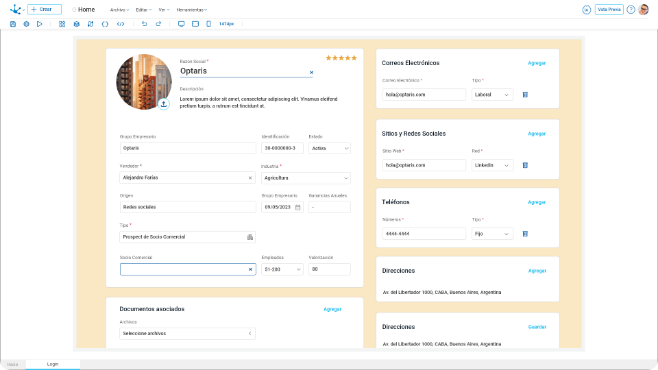Click the Correo Electrónico input hola@optaris.com

point(424,95)
